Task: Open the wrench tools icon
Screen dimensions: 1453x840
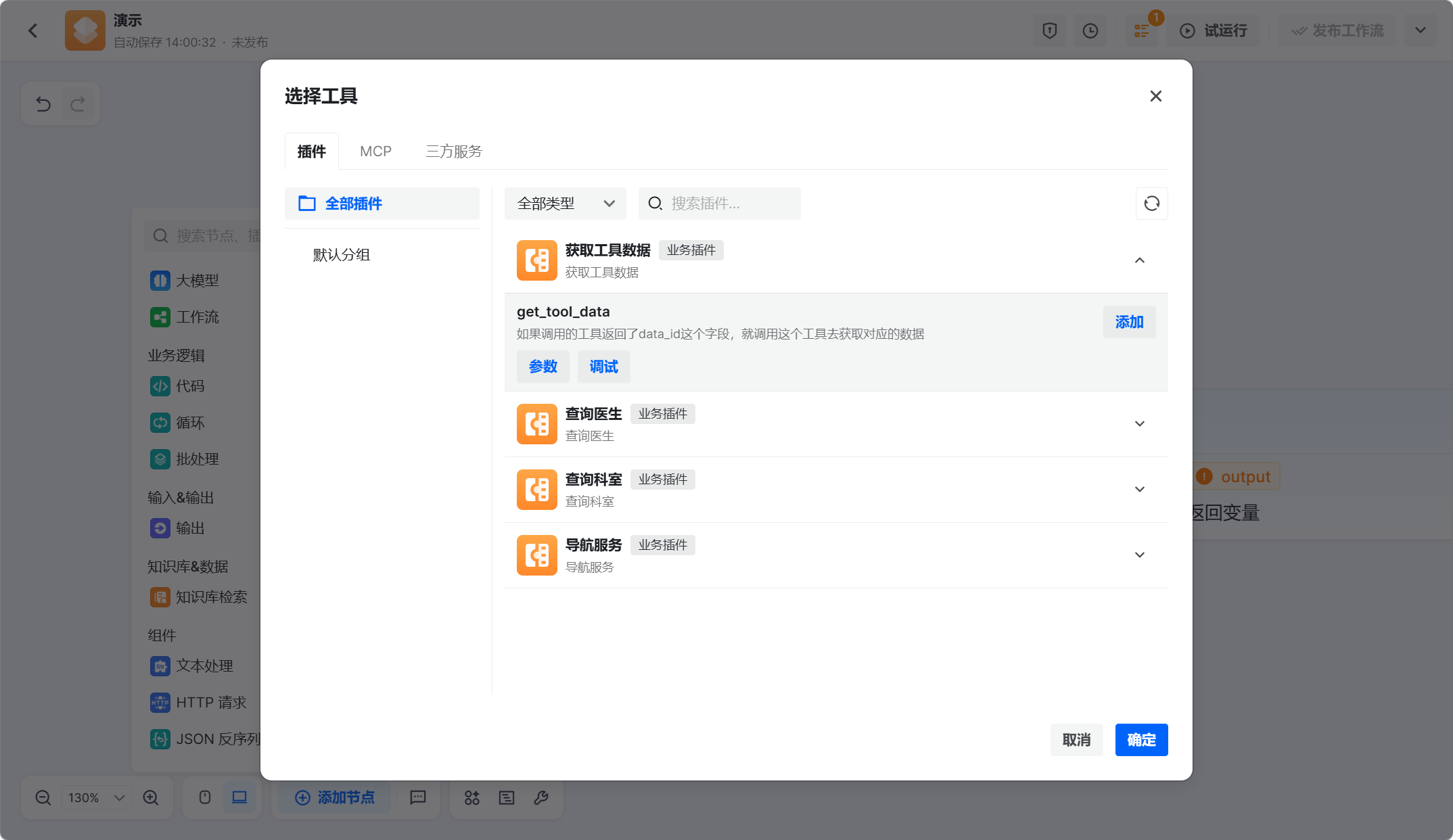Action: [x=541, y=798]
